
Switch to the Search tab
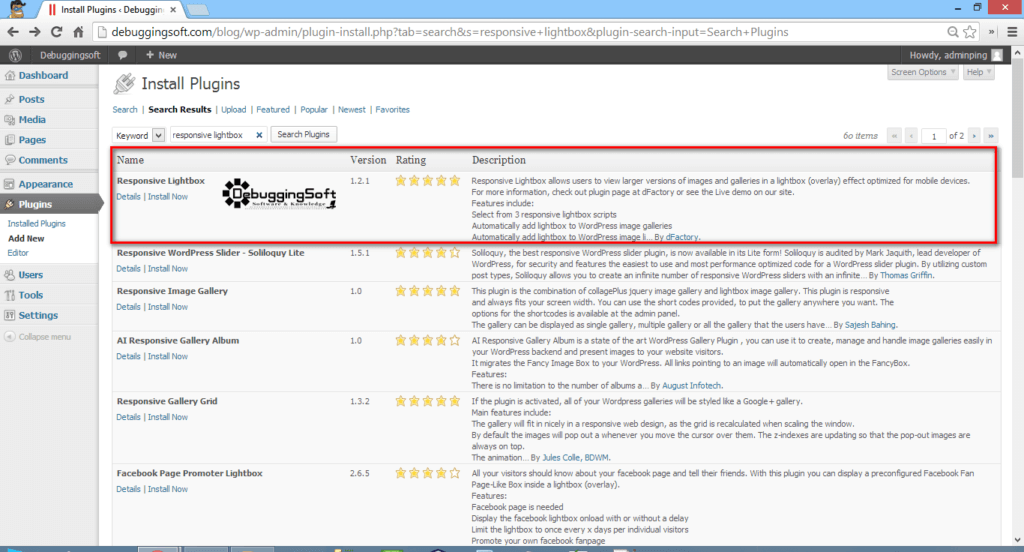click(125, 110)
